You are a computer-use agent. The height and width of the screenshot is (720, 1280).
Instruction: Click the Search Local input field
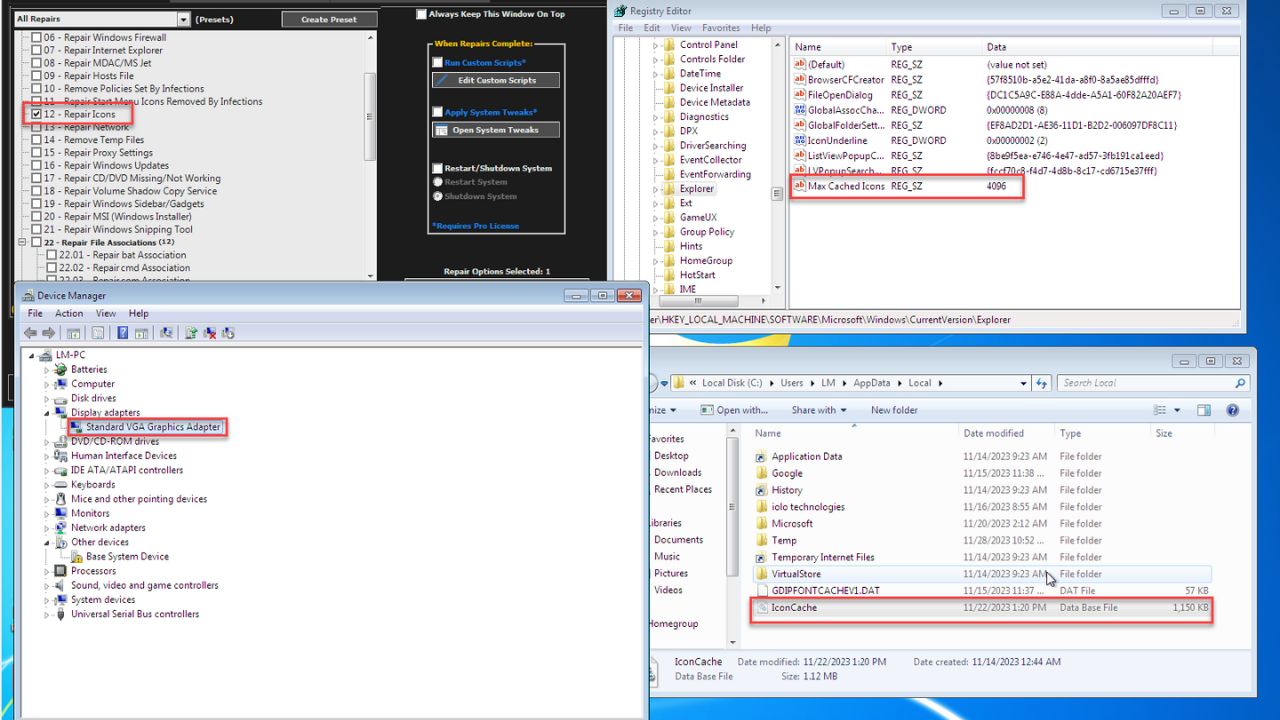[x=1154, y=383]
